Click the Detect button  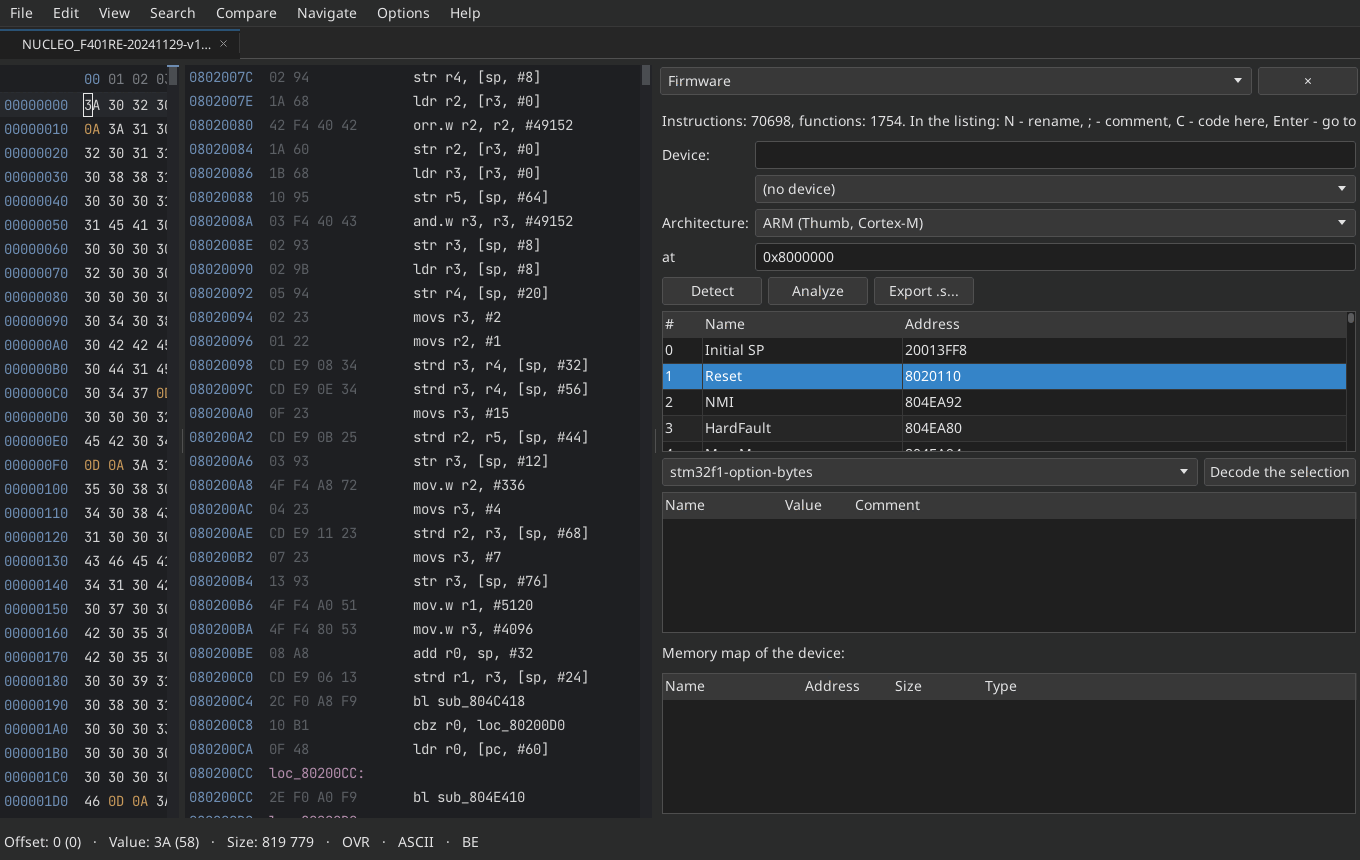coord(712,291)
